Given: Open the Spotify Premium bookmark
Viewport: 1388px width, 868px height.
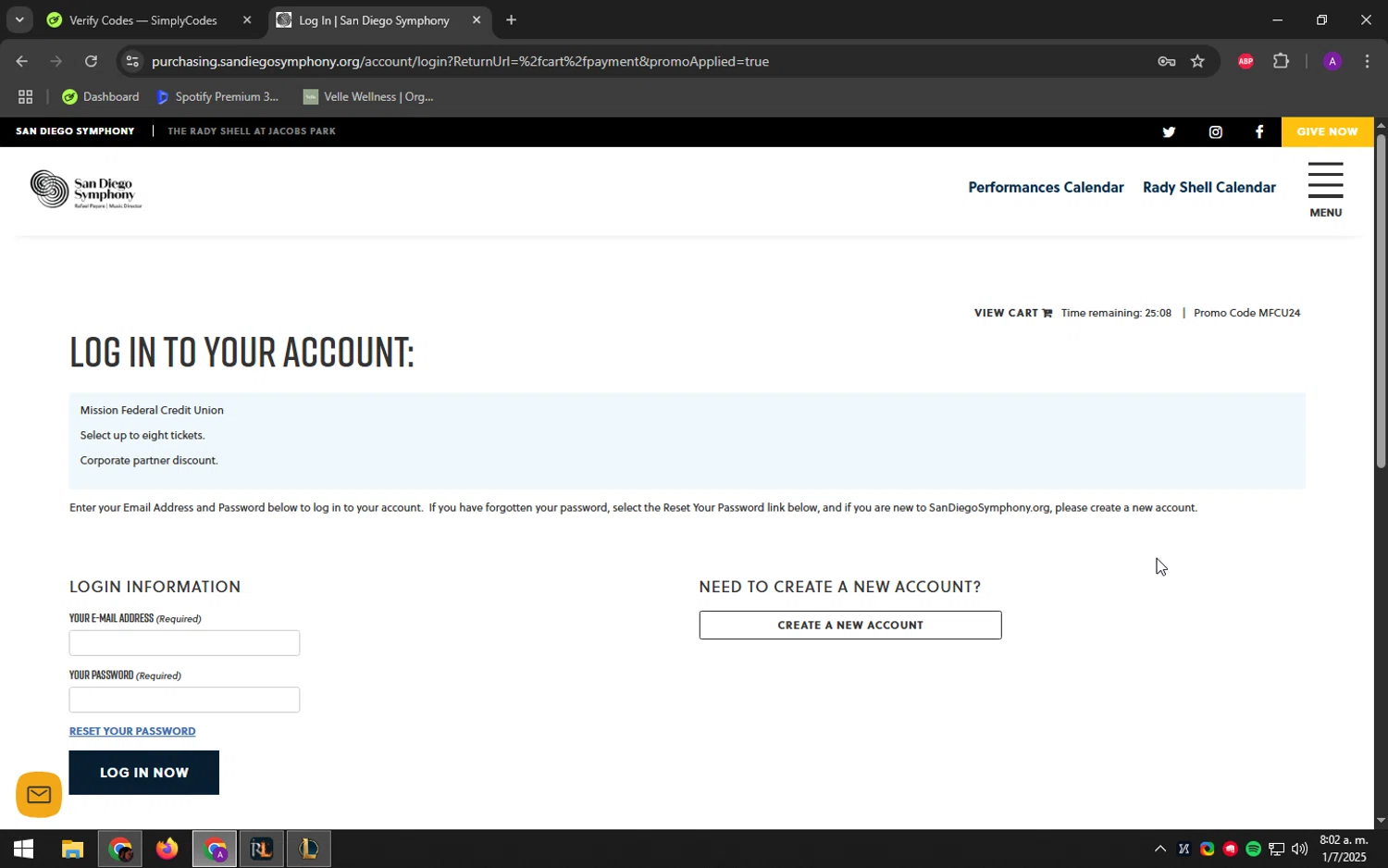Looking at the screenshot, I should [217, 96].
